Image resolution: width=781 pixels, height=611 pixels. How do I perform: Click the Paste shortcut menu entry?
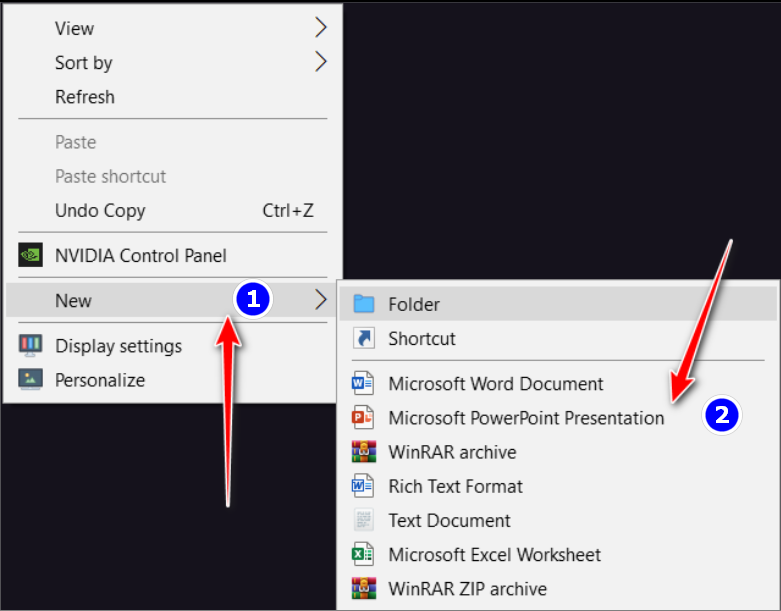coord(110,177)
